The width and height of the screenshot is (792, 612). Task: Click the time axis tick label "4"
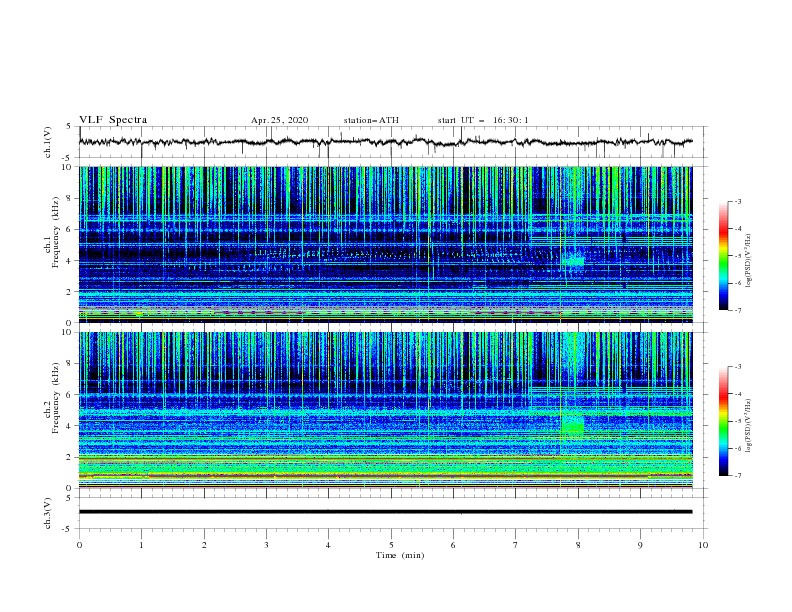coord(328,545)
